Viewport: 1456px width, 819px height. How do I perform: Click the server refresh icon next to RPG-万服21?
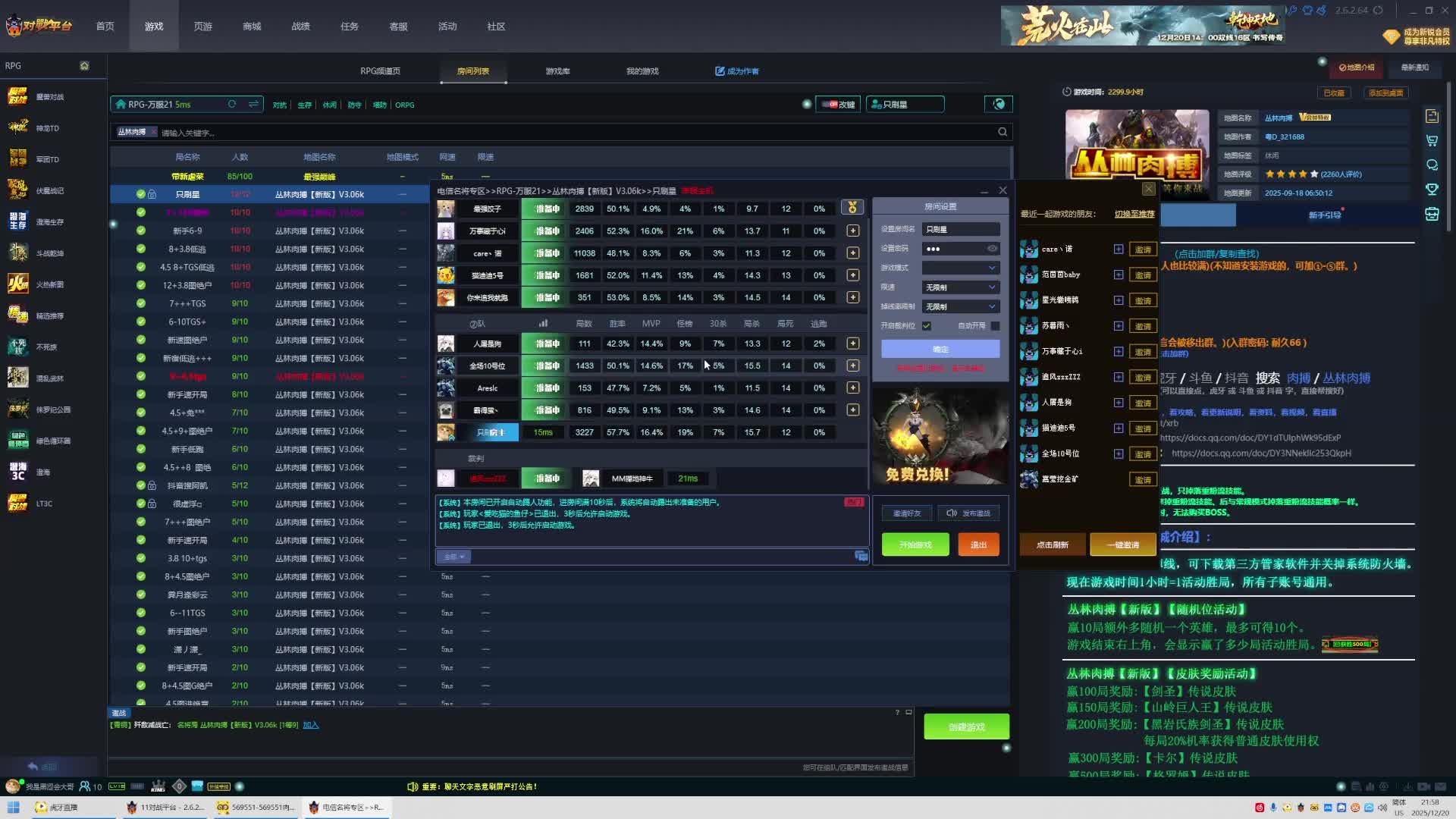232,105
